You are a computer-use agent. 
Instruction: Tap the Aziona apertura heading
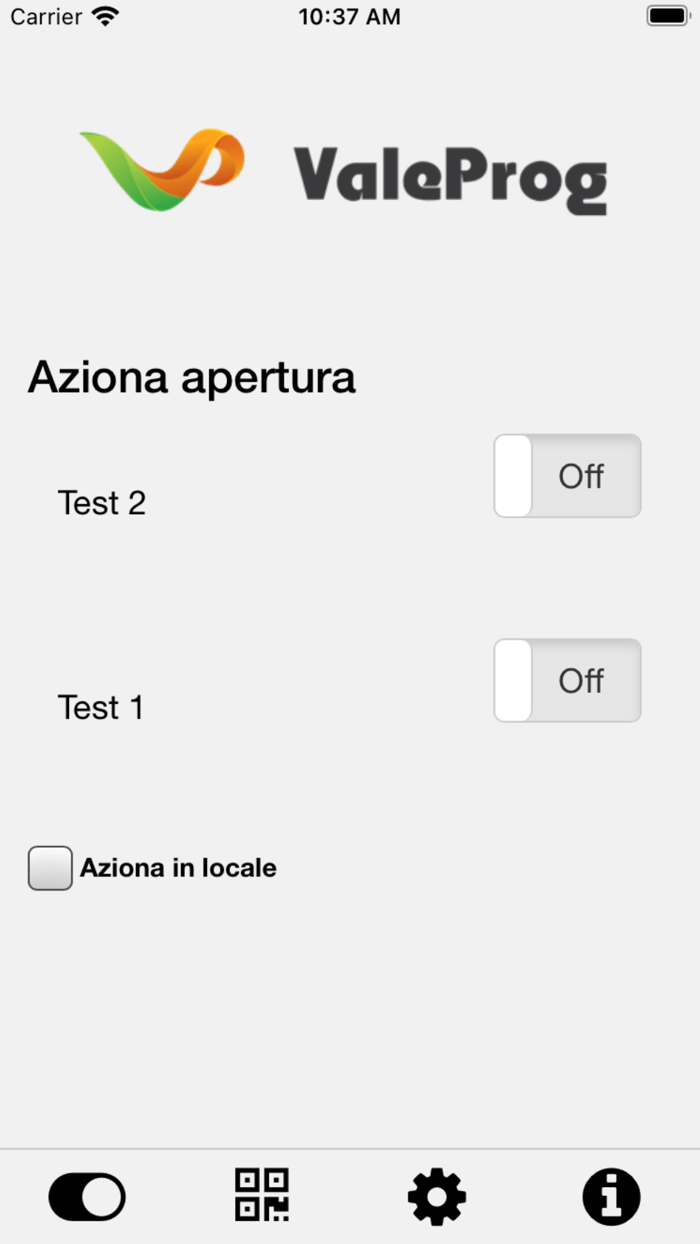pyautogui.click(x=191, y=377)
